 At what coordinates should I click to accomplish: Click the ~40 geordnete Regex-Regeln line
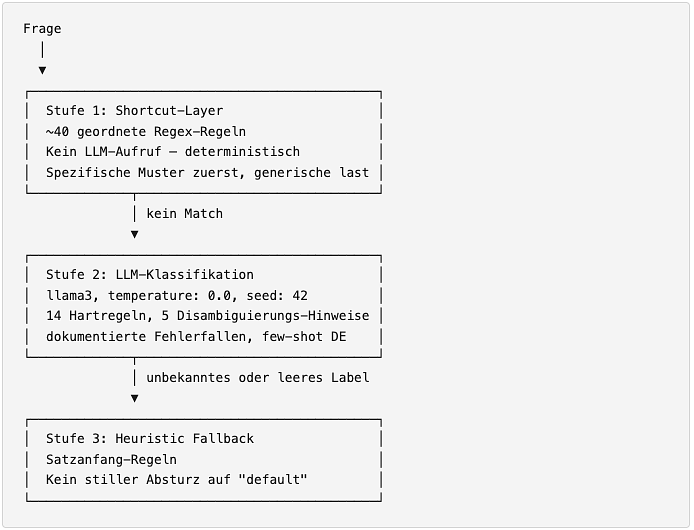tap(146, 132)
